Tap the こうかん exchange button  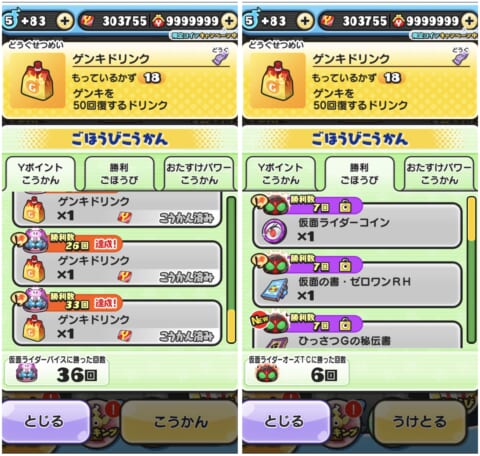(x=180, y=422)
